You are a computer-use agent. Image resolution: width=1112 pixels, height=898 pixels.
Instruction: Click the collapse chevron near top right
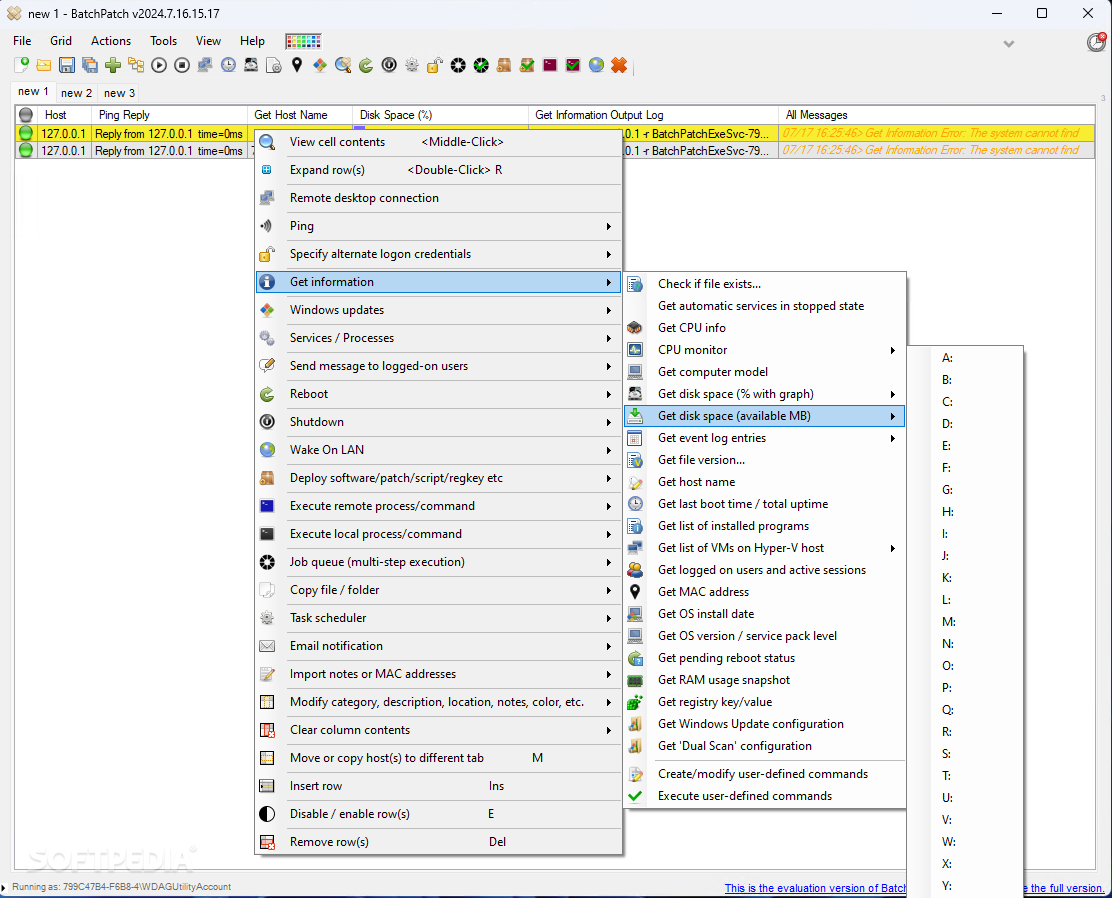(1008, 44)
